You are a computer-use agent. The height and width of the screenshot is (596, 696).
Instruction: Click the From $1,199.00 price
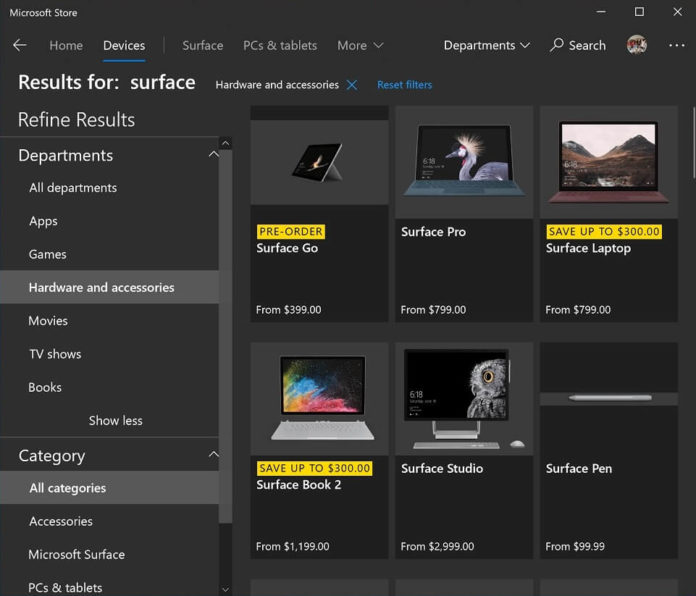293,546
